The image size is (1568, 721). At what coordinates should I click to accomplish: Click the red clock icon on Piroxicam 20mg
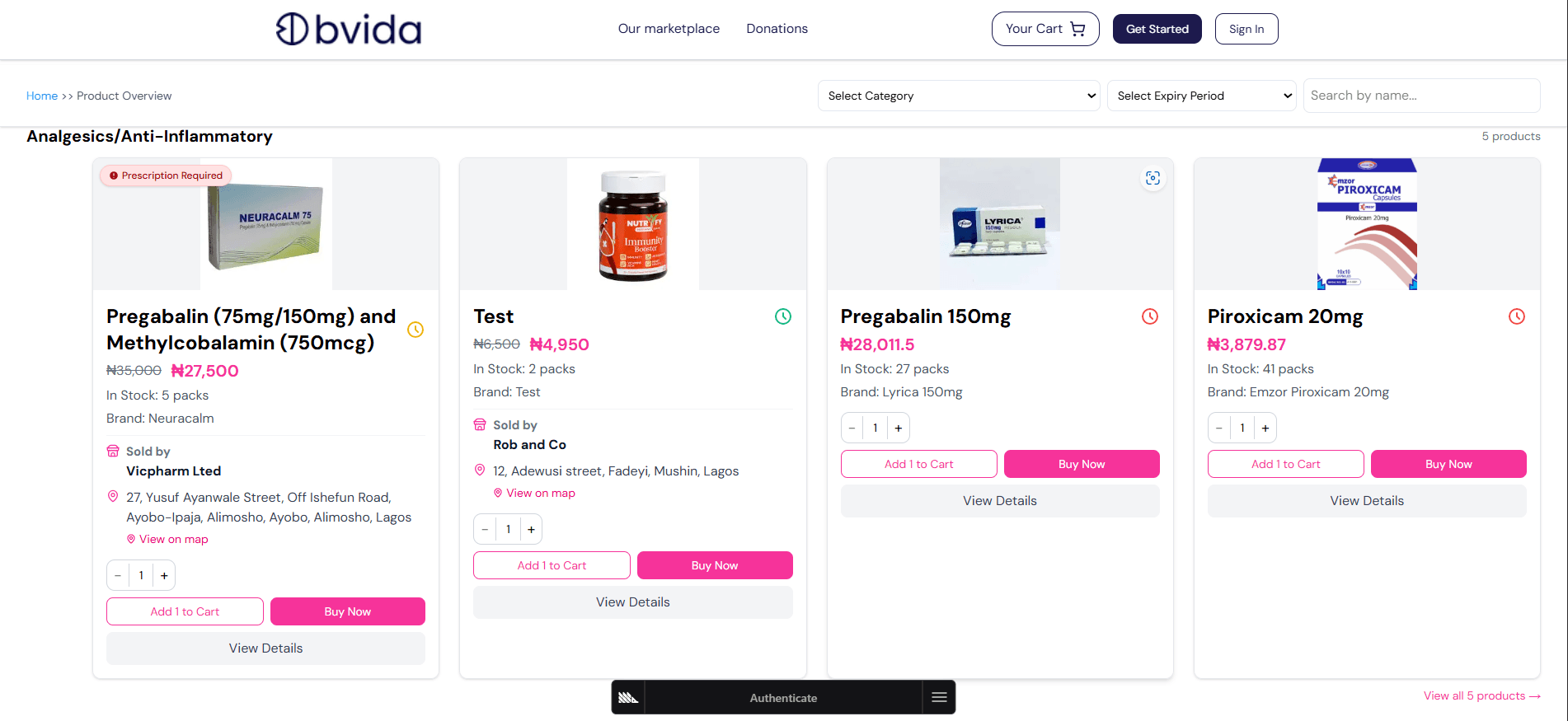coord(1517,316)
